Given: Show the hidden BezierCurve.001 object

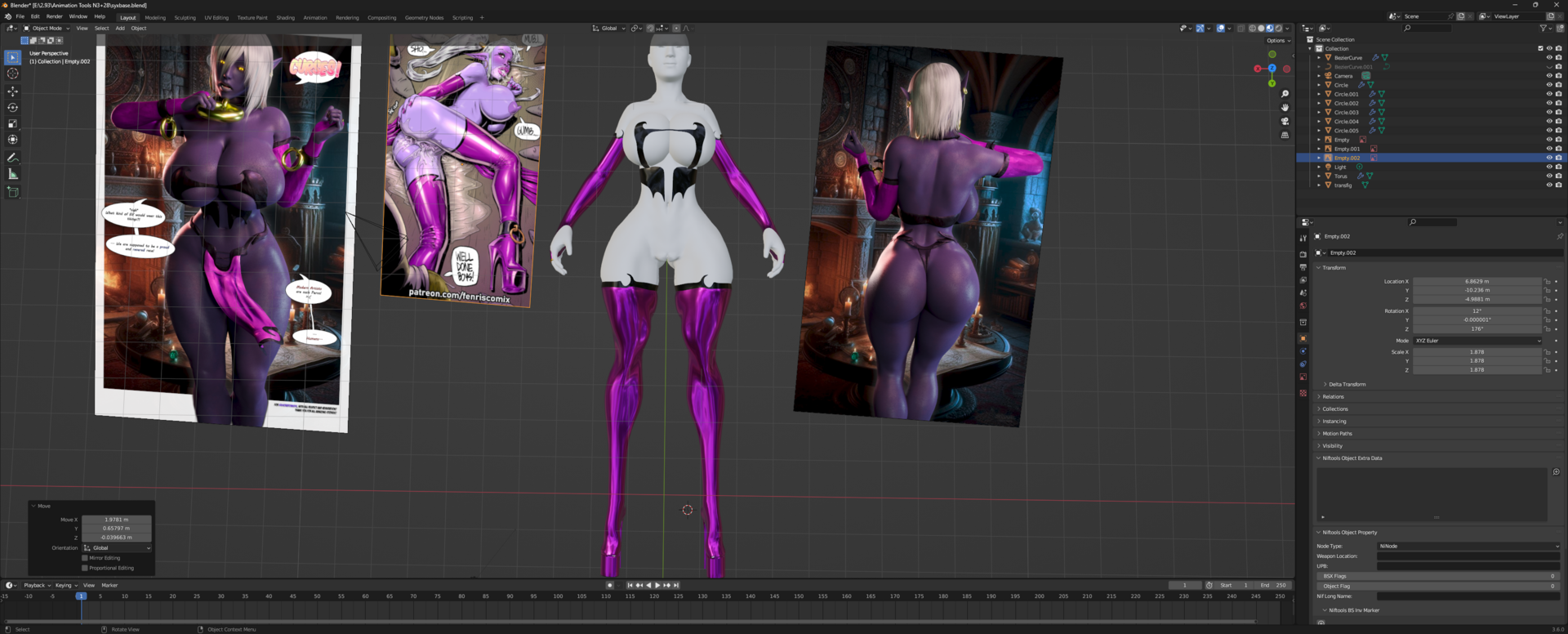Looking at the screenshot, I should (x=1549, y=67).
